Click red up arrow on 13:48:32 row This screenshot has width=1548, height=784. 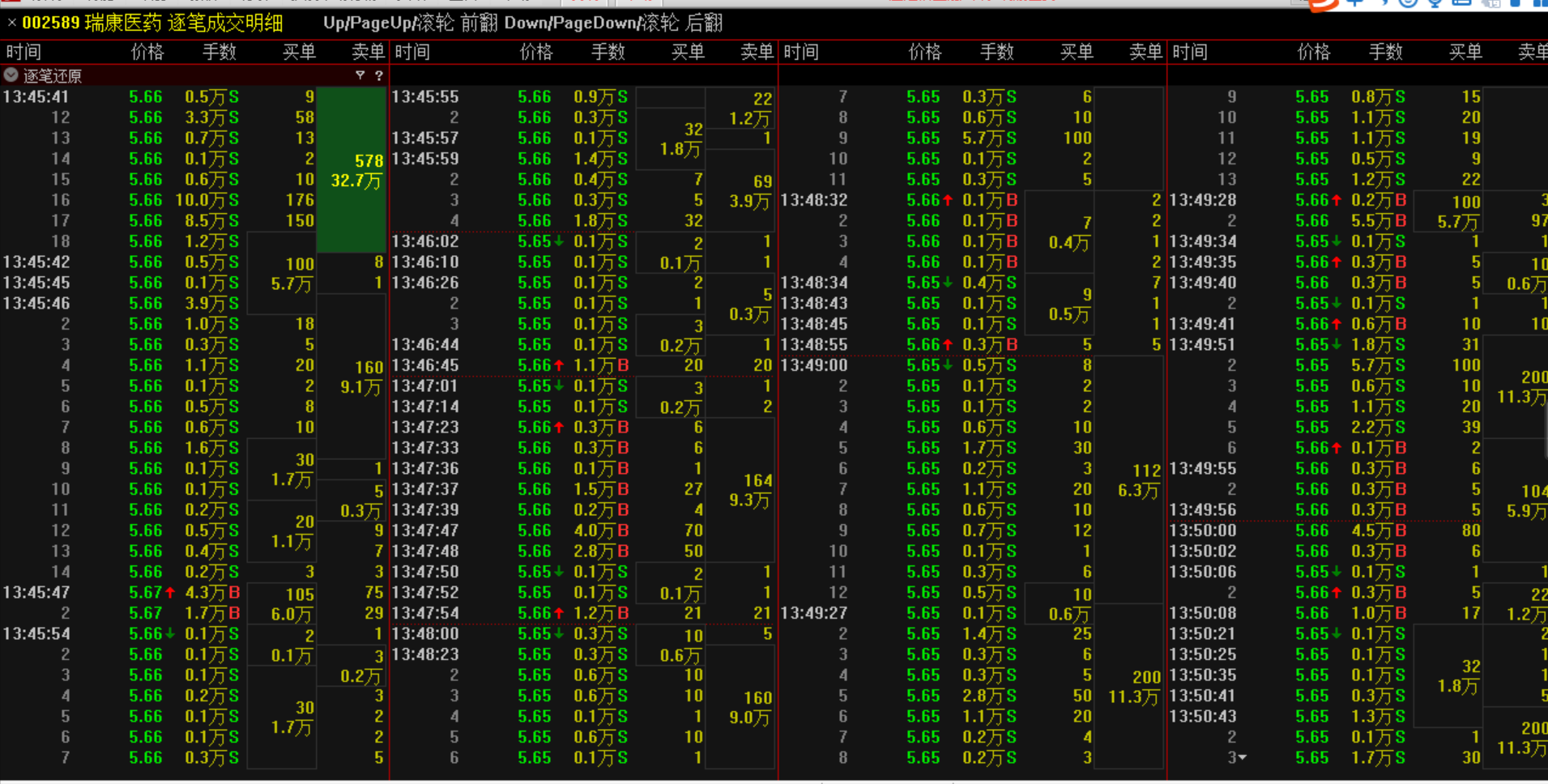click(x=948, y=200)
